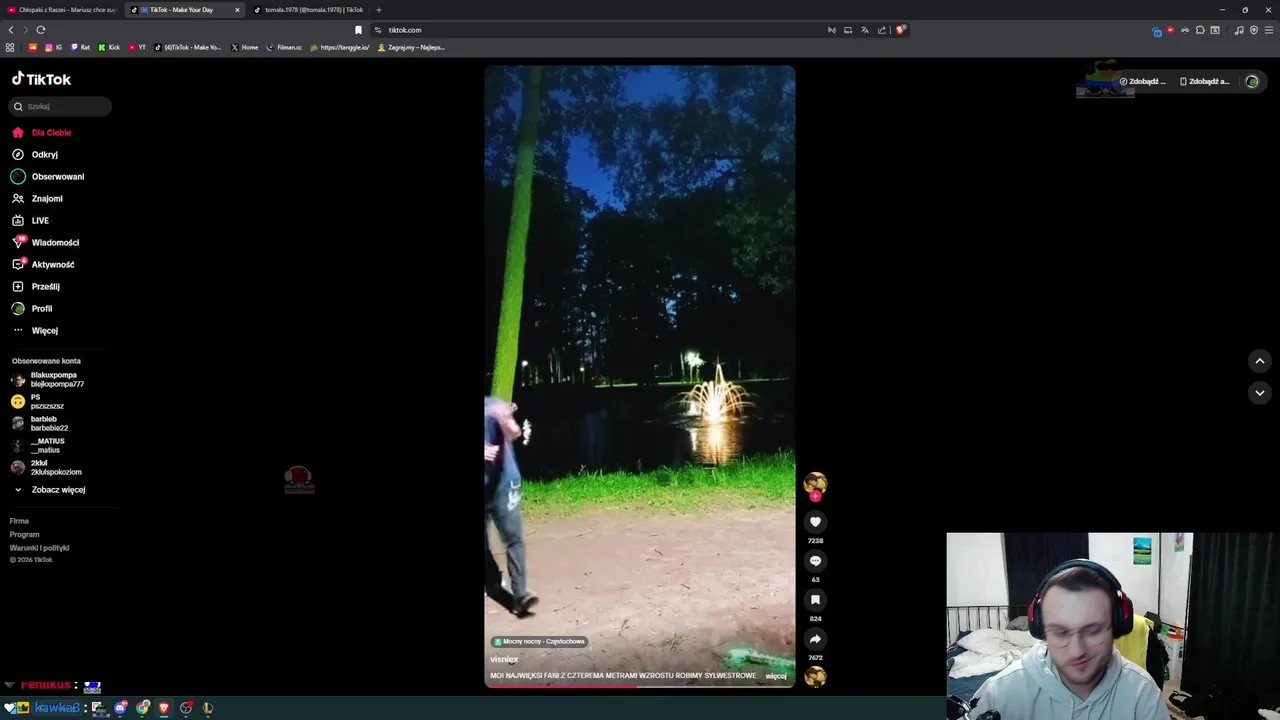Open Filman.cc bookmark
Screen dimensions: 1280x720
click(x=285, y=47)
